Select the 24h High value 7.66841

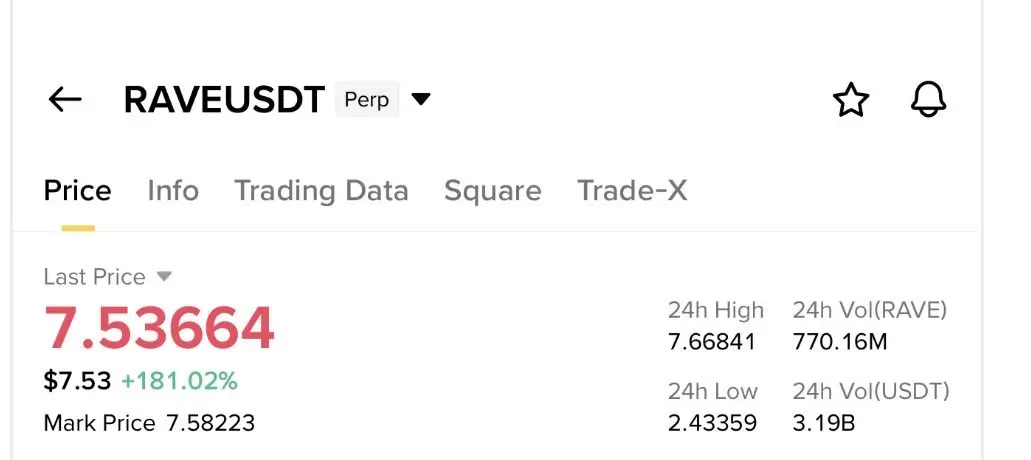pos(712,342)
